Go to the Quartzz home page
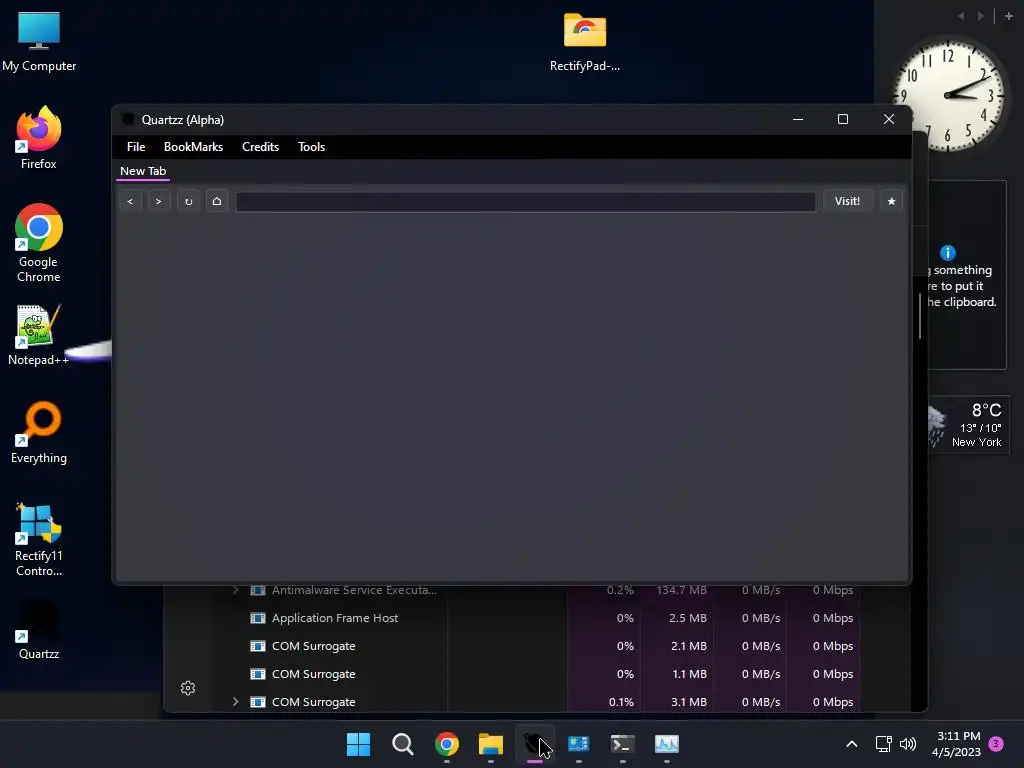 [x=217, y=201]
